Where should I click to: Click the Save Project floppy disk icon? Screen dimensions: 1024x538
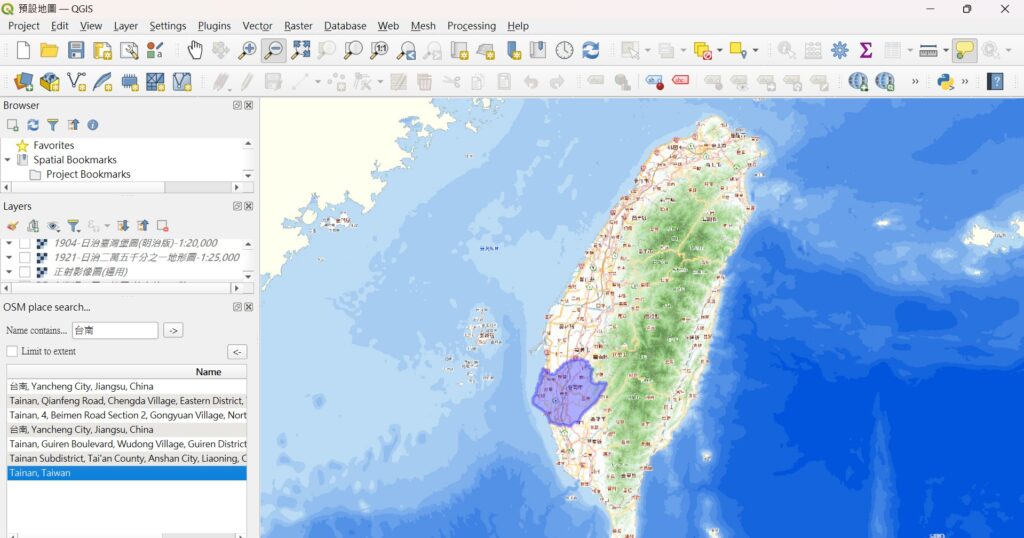coord(75,50)
